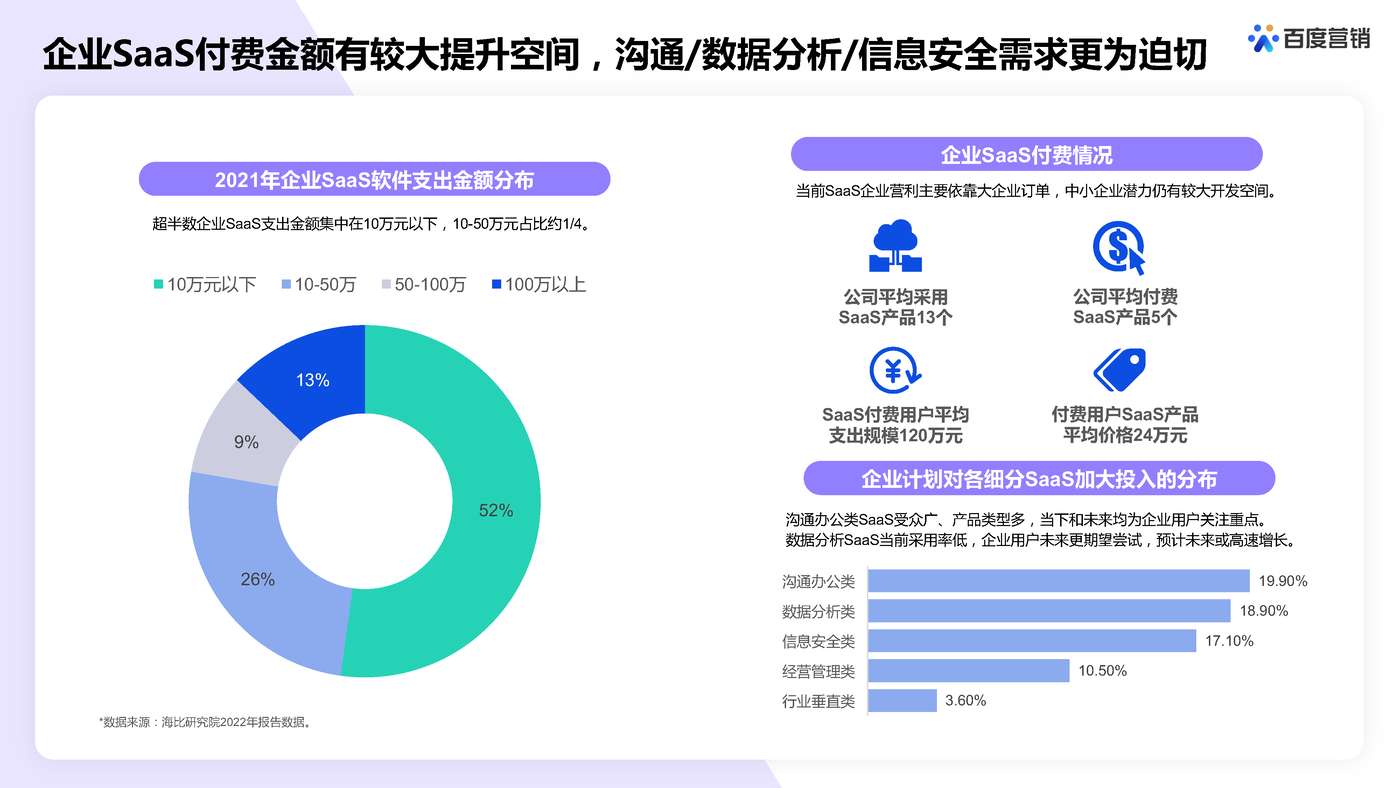Click the 行业垂直类 3.60% bar
Screen dimensions: 1400x788
(x=902, y=700)
